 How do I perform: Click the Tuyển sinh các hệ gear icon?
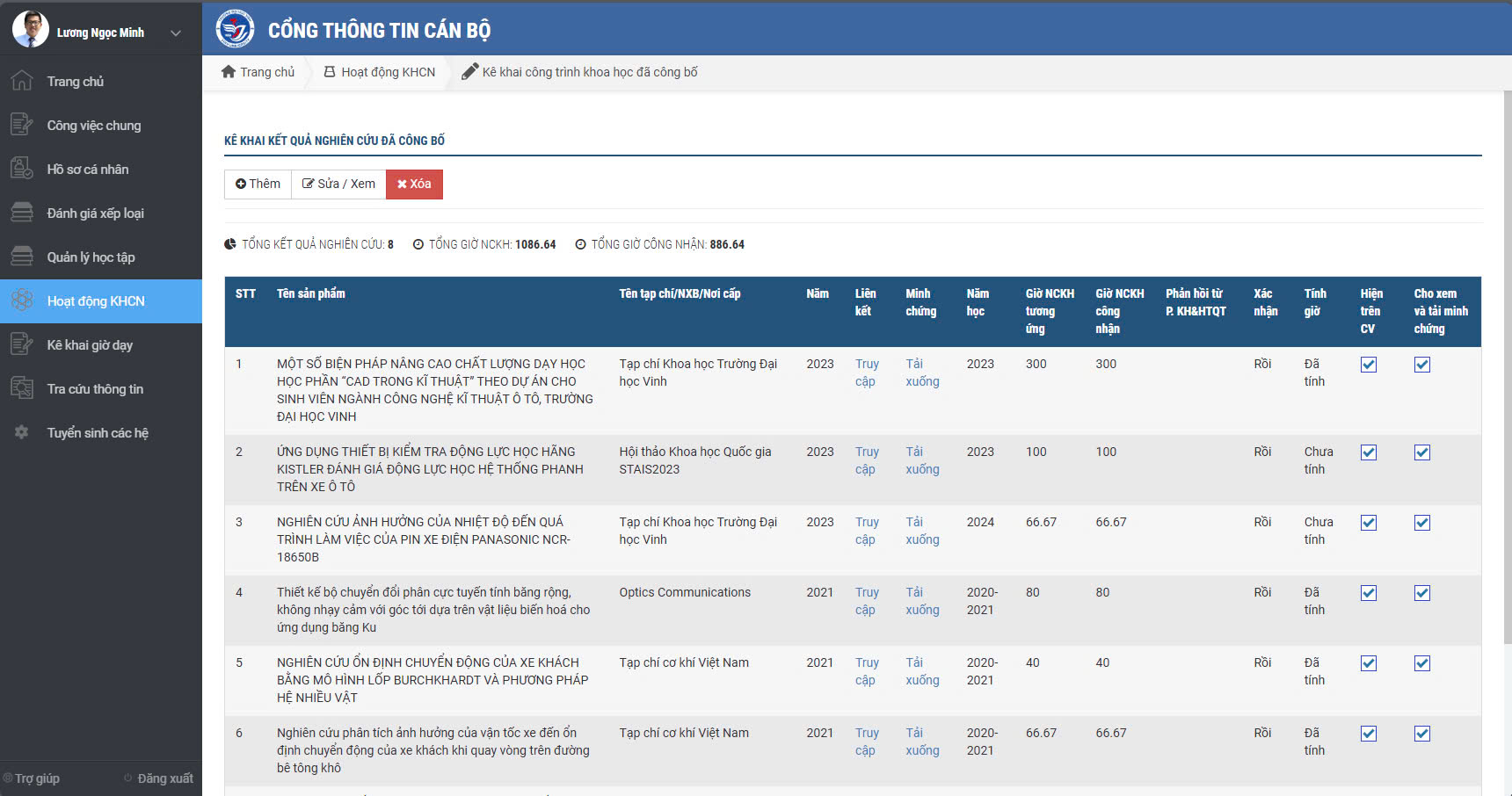[22, 432]
